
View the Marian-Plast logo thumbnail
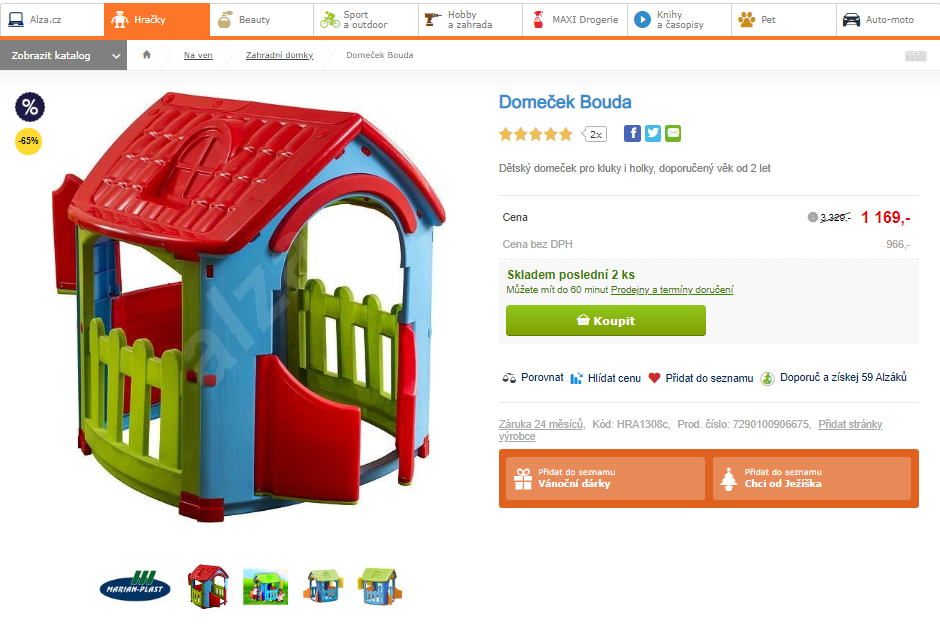click(x=135, y=586)
